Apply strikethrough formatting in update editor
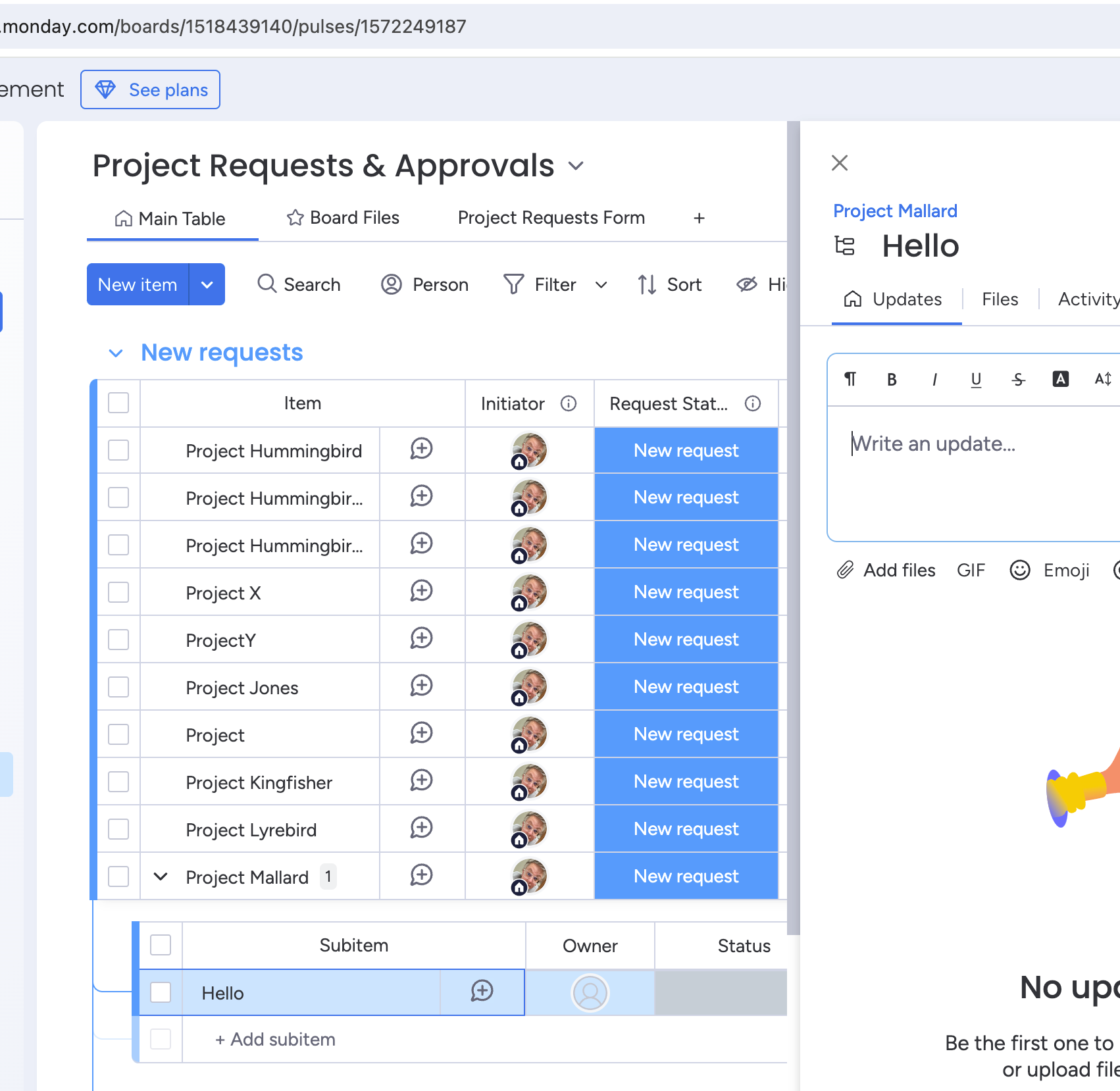The image size is (1120, 1091). (1019, 380)
